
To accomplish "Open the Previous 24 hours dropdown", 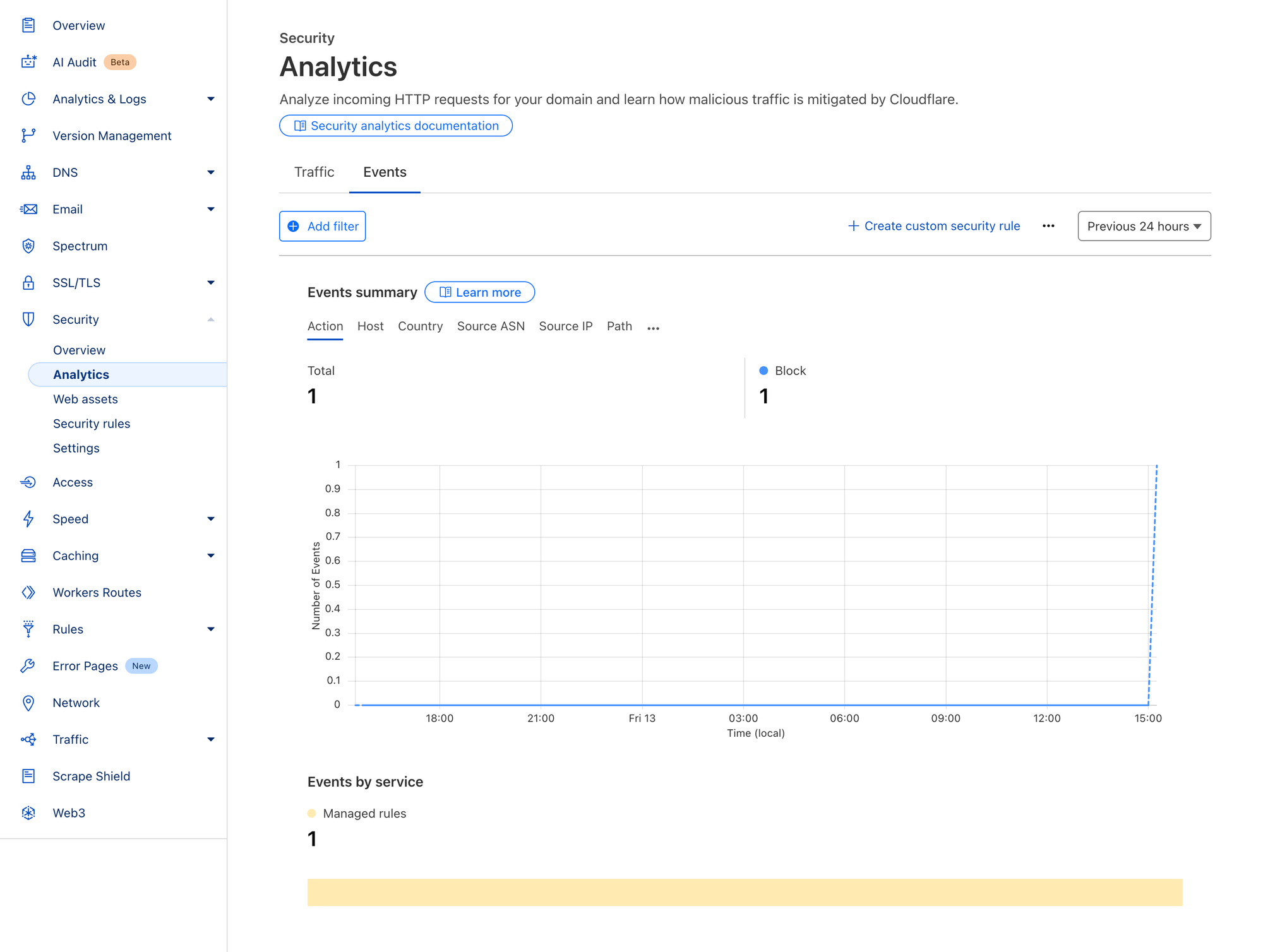I will 1144,226.
